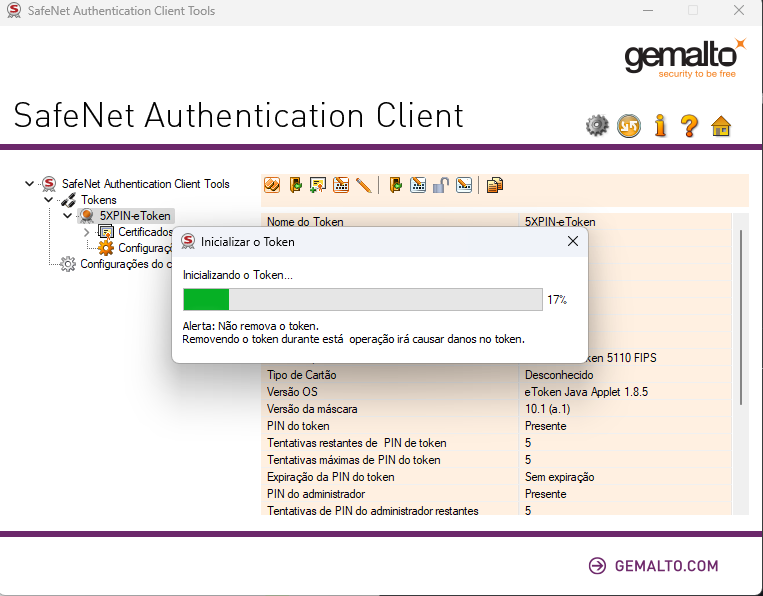Collapse the SafeNet Authentication Client Tools root node

31,184
